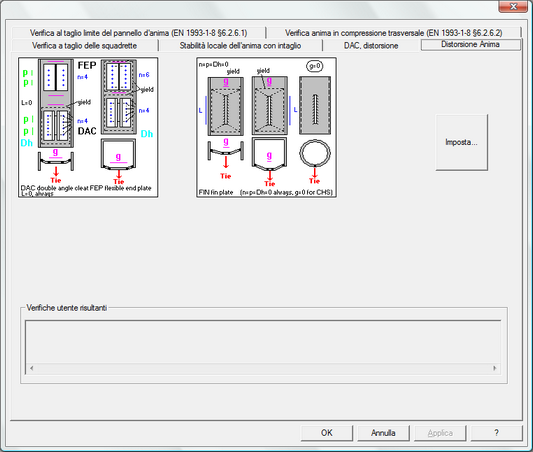Viewport: 533px width, 452px height.
Task: Click the 'FIN fin plate' caption text
Action: 216,192
